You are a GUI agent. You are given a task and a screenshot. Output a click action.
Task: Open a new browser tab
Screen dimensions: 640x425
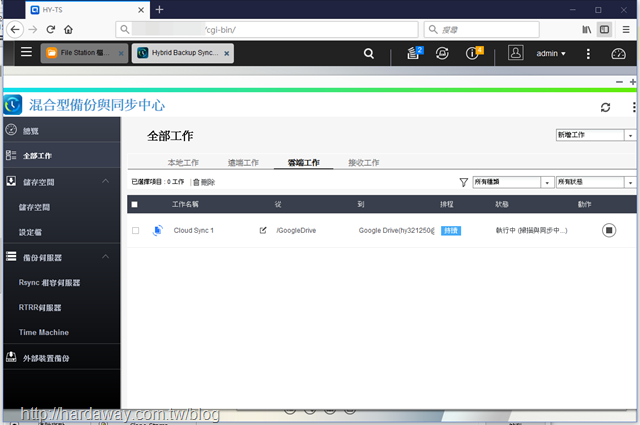pyautogui.click(x=159, y=9)
